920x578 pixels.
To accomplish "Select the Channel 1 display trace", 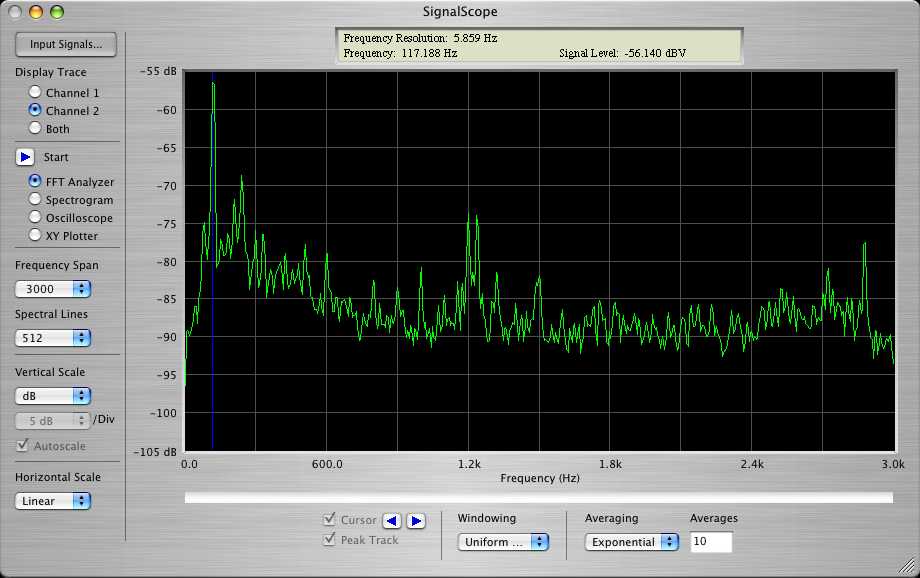I will tap(35, 93).
